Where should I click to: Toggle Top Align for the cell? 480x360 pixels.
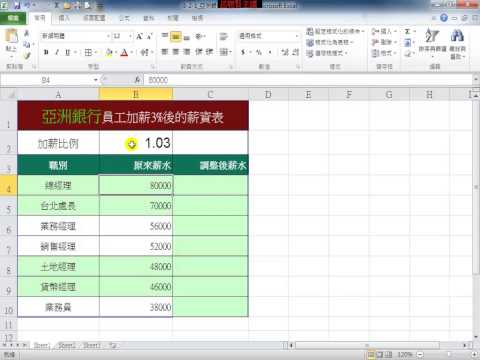(165, 36)
